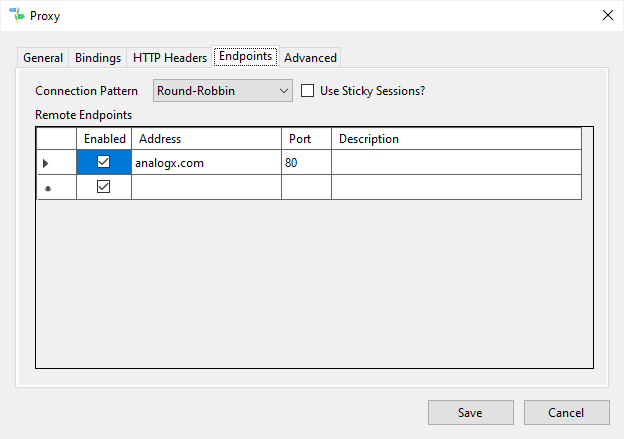Open the Connection Pattern dropdown
The image size is (624, 439).
tap(222, 91)
